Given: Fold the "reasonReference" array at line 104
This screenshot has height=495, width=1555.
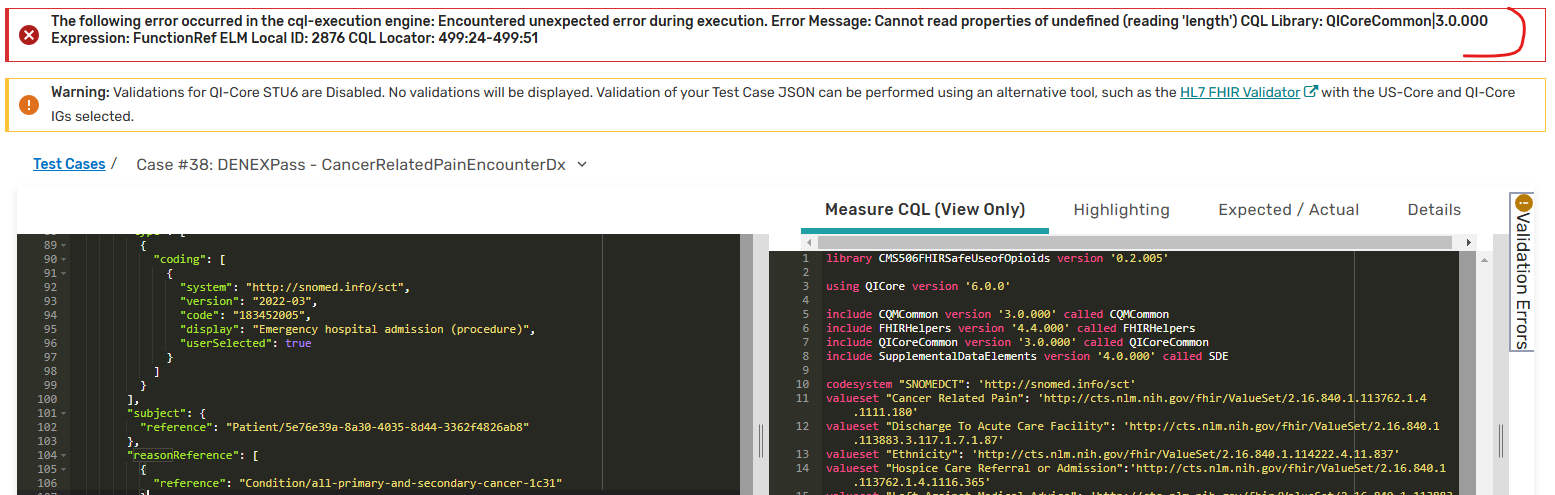Looking at the screenshot, I should [x=63, y=455].
